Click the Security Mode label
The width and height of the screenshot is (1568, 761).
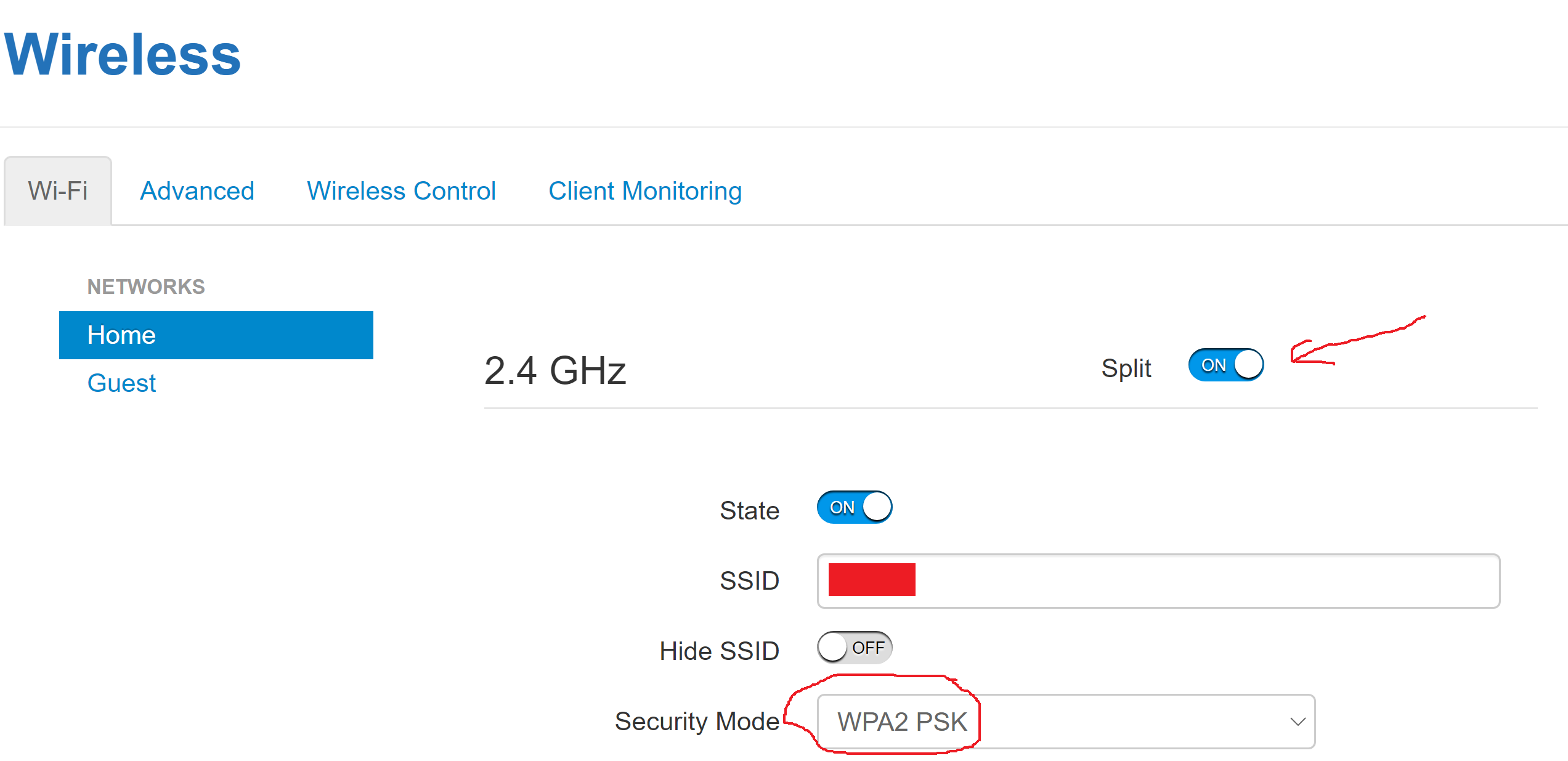[x=697, y=722]
